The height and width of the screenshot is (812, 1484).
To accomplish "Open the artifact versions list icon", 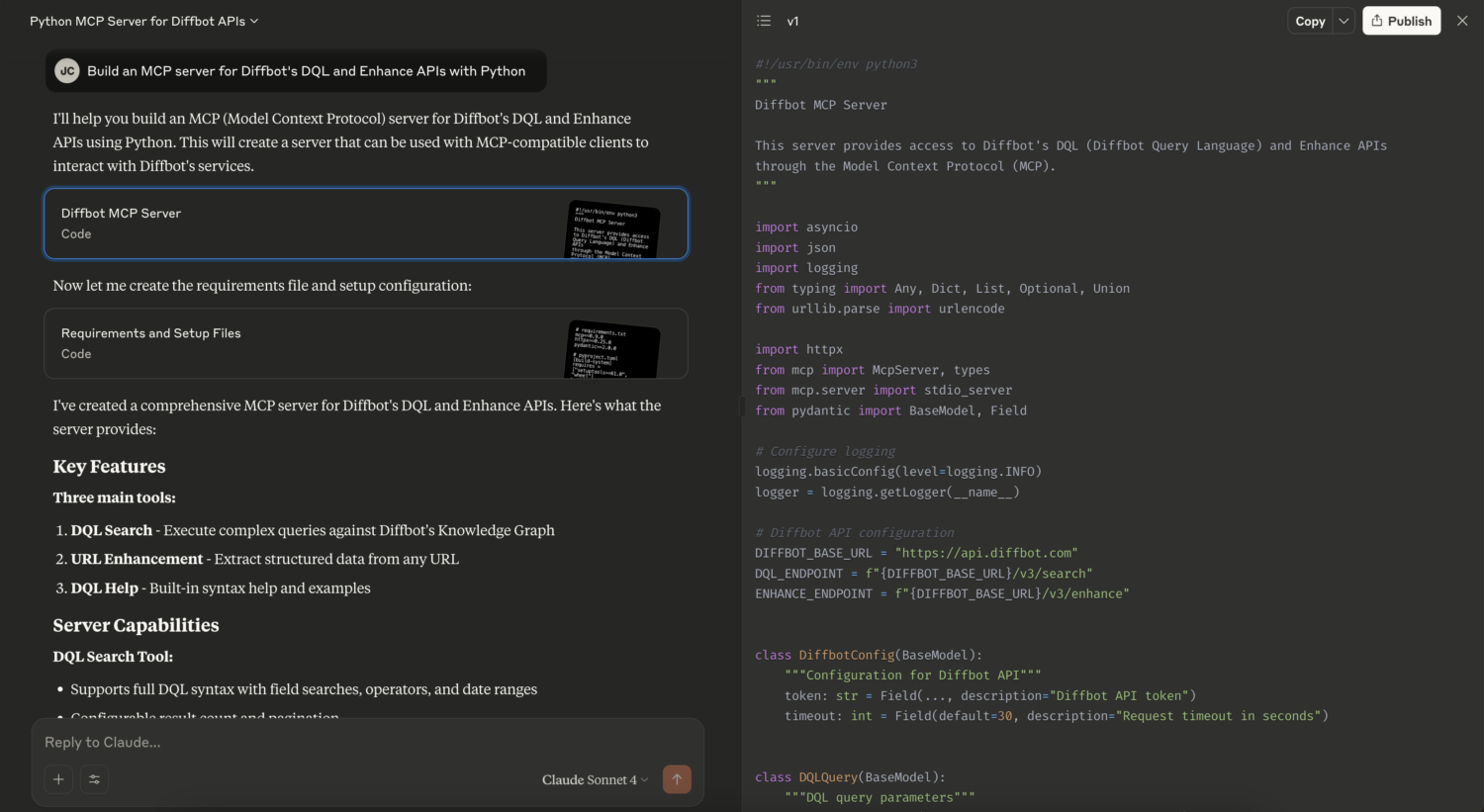I will (764, 21).
